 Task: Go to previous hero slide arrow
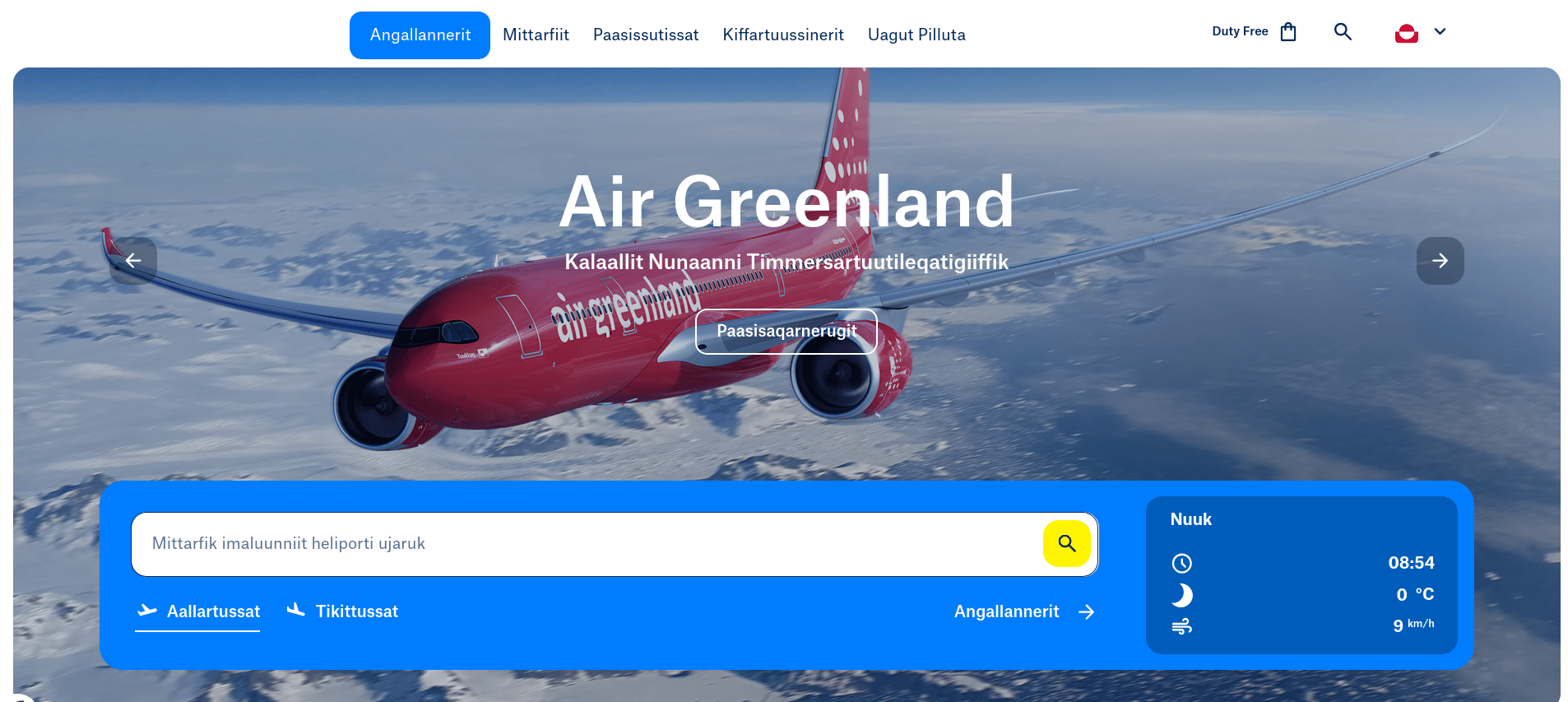point(133,261)
